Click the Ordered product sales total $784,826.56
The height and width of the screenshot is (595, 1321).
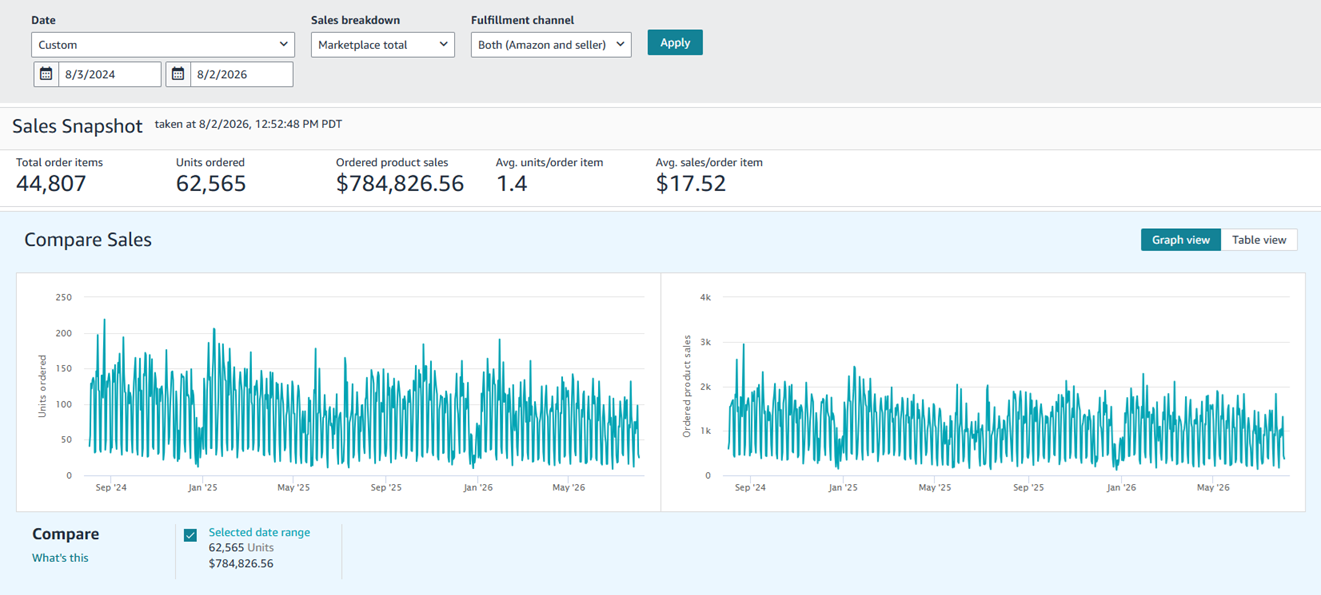click(x=400, y=183)
